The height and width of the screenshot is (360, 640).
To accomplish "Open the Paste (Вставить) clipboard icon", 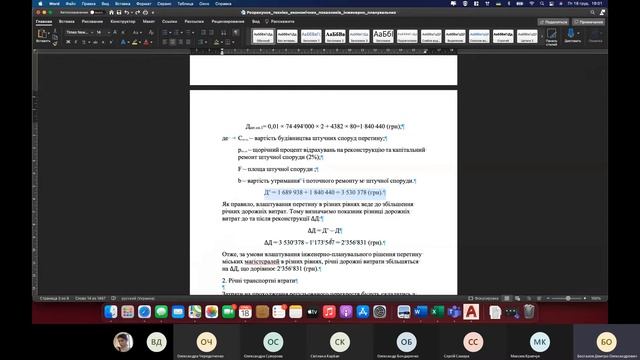I will [42, 34].
